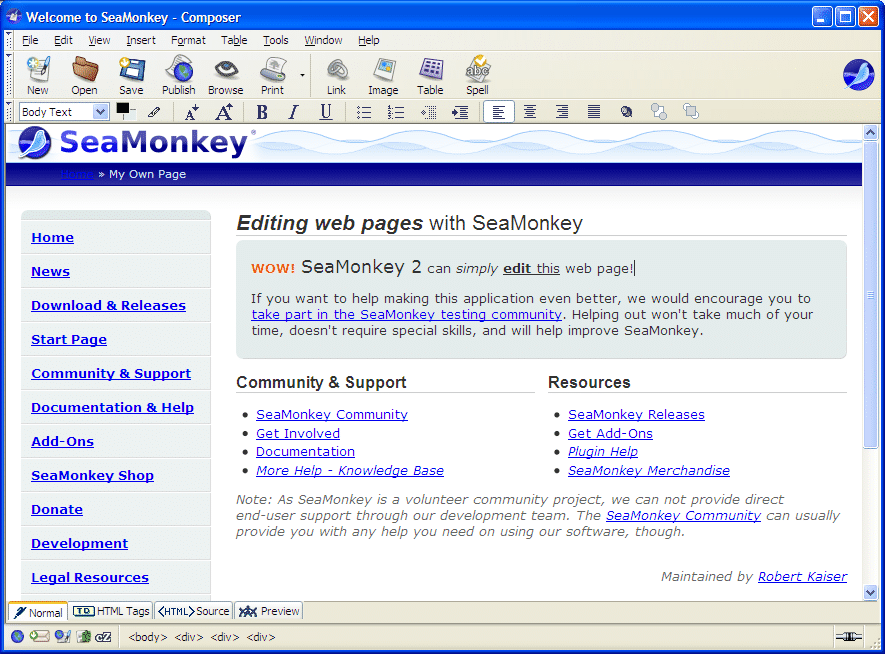Open the Insert menu
885x654 pixels.
pos(141,40)
